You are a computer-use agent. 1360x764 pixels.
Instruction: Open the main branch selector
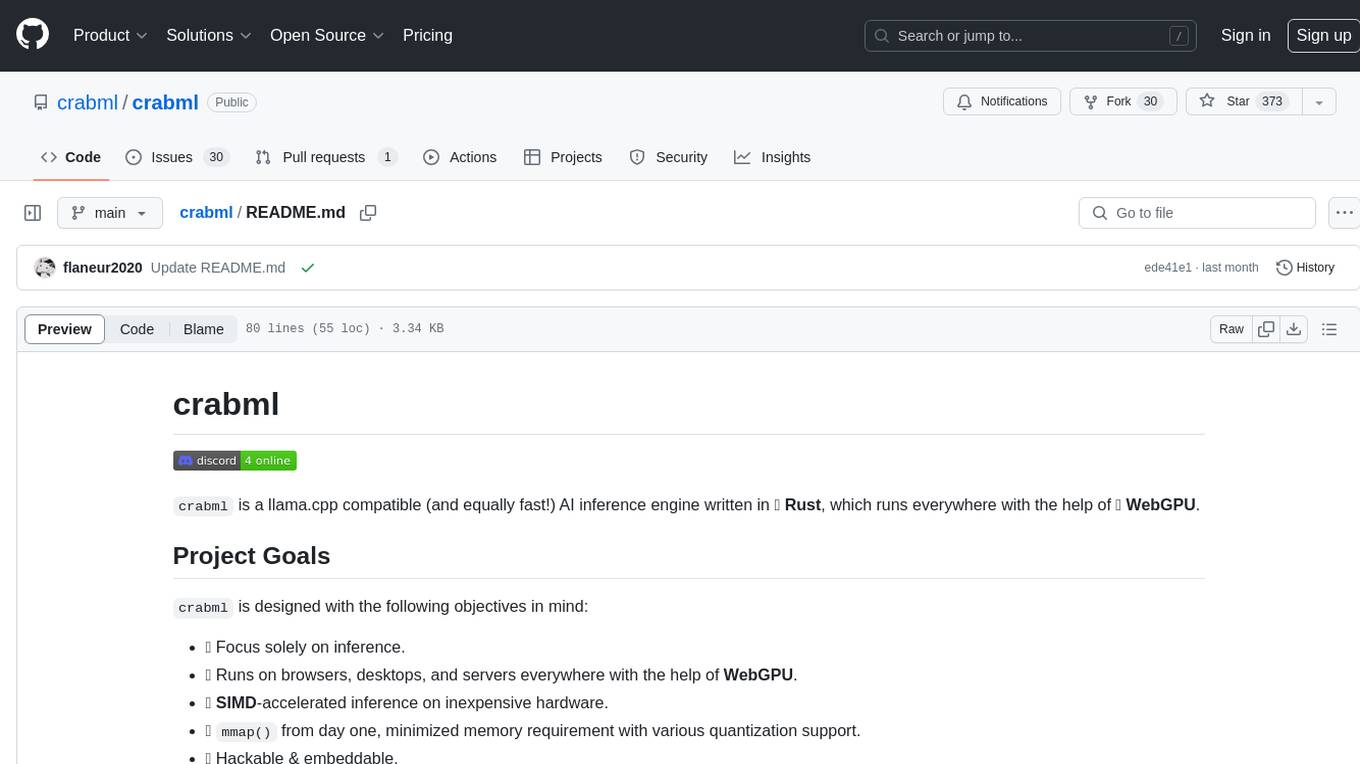pos(109,213)
